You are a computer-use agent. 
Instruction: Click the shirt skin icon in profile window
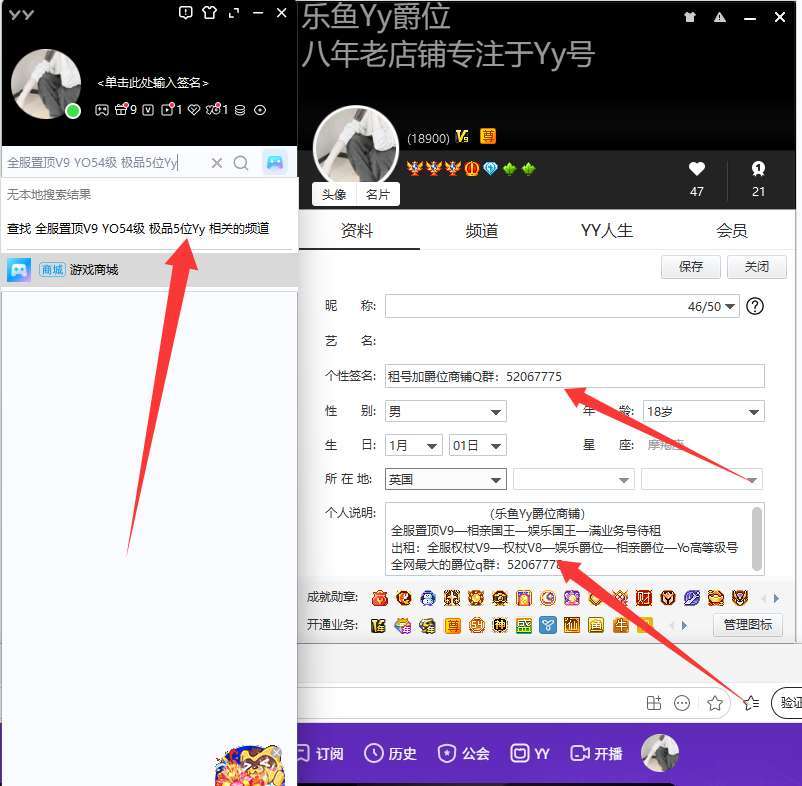click(690, 17)
